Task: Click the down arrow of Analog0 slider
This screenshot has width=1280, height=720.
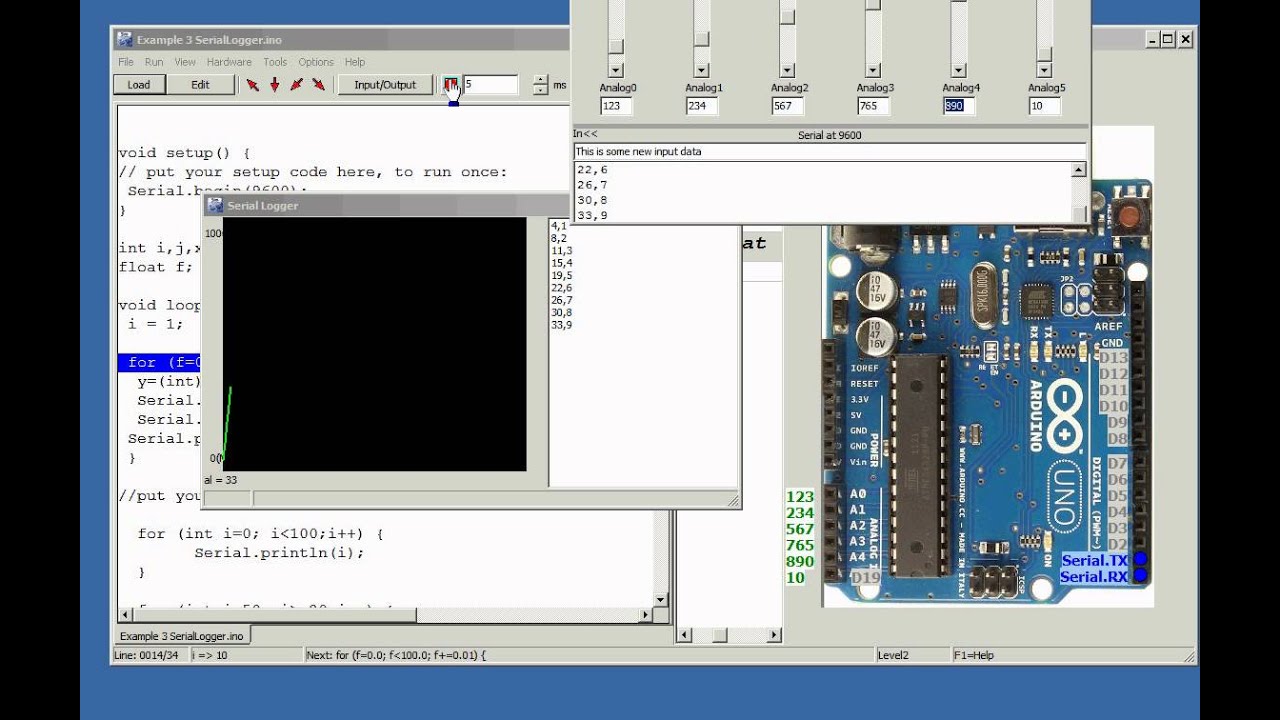Action: (x=616, y=71)
